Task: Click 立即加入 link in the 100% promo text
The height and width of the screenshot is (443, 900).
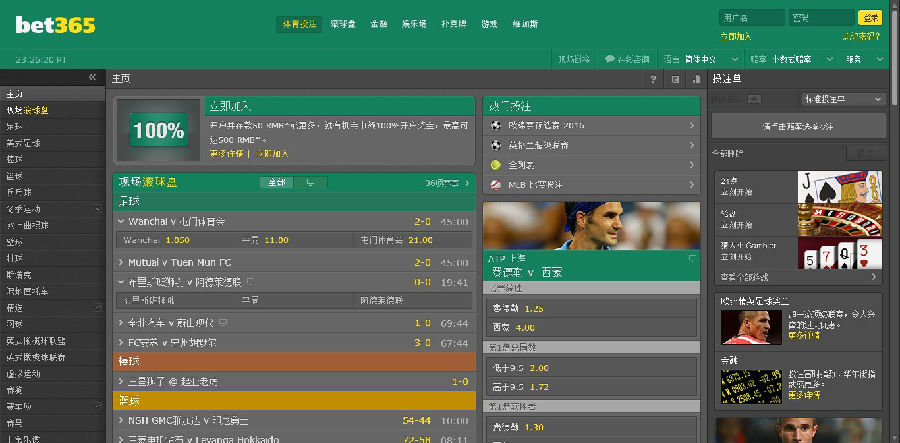Action: coord(272,153)
